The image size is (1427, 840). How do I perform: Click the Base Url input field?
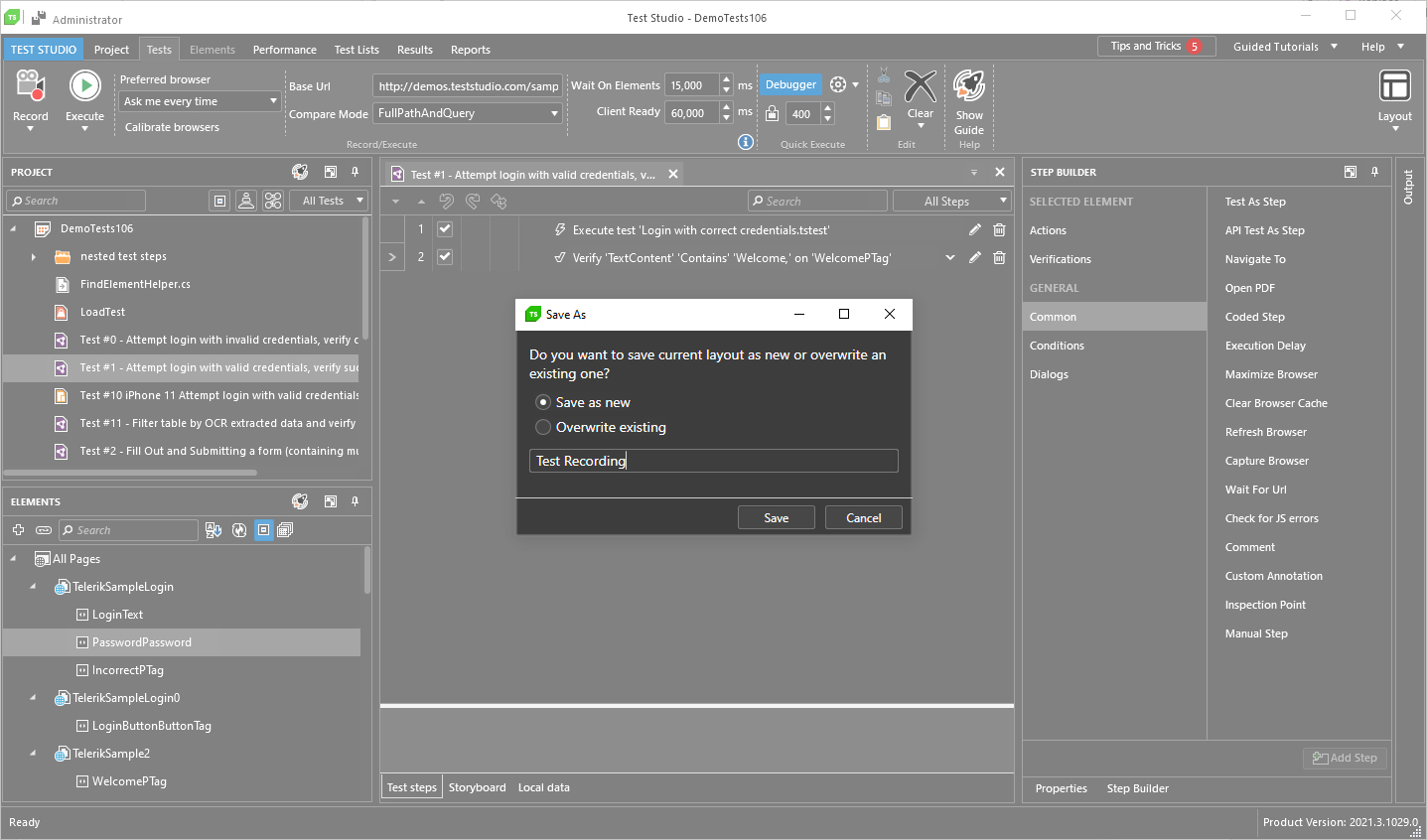tap(468, 85)
